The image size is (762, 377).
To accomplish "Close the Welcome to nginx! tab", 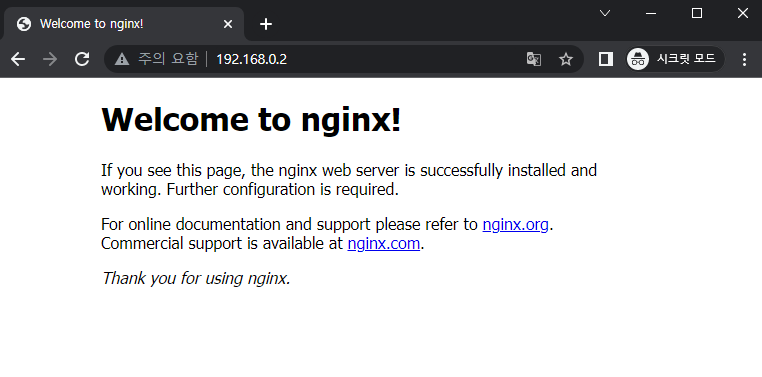I will 227,24.
